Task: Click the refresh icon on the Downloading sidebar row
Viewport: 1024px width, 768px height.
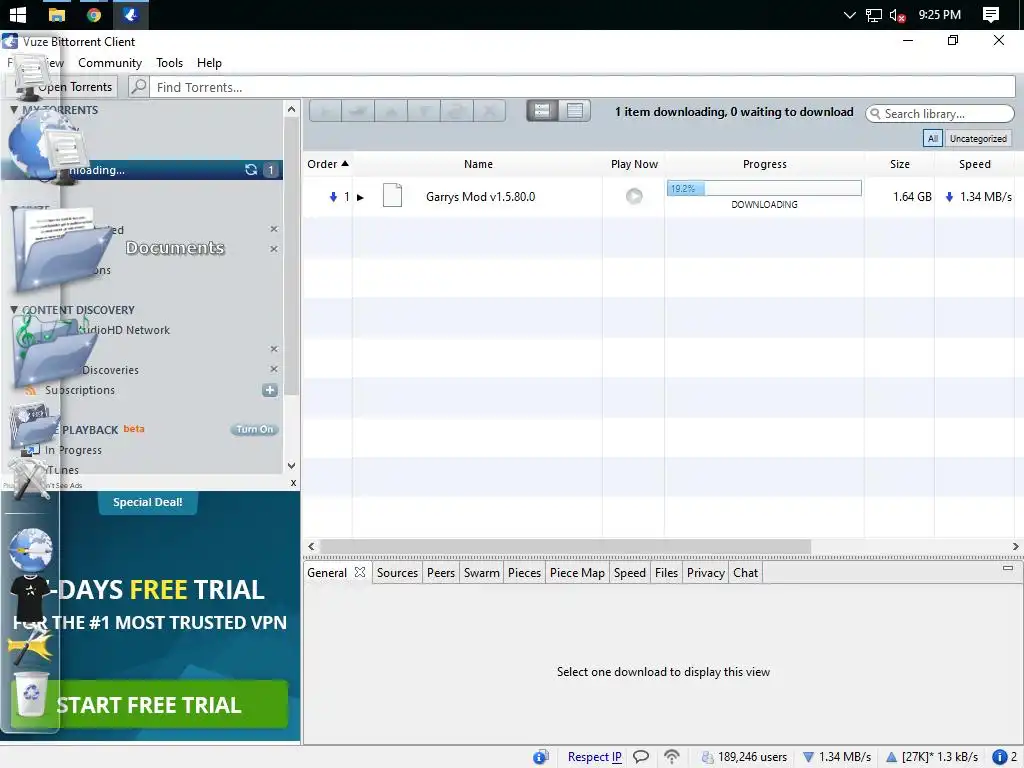Action: coord(251,170)
